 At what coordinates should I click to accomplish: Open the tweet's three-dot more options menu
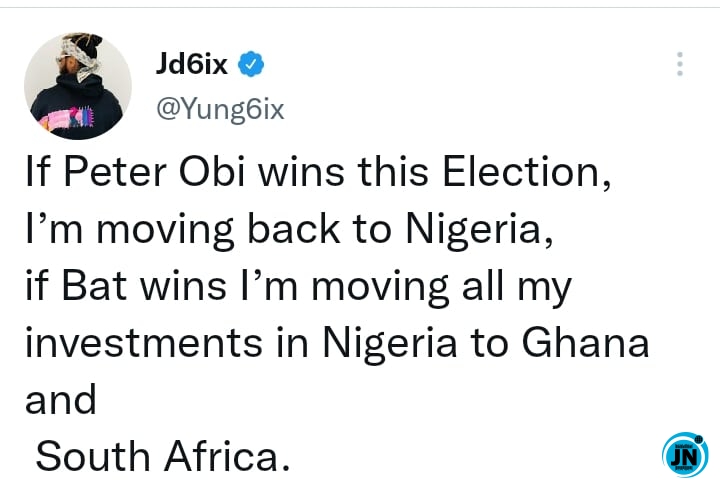680,64
